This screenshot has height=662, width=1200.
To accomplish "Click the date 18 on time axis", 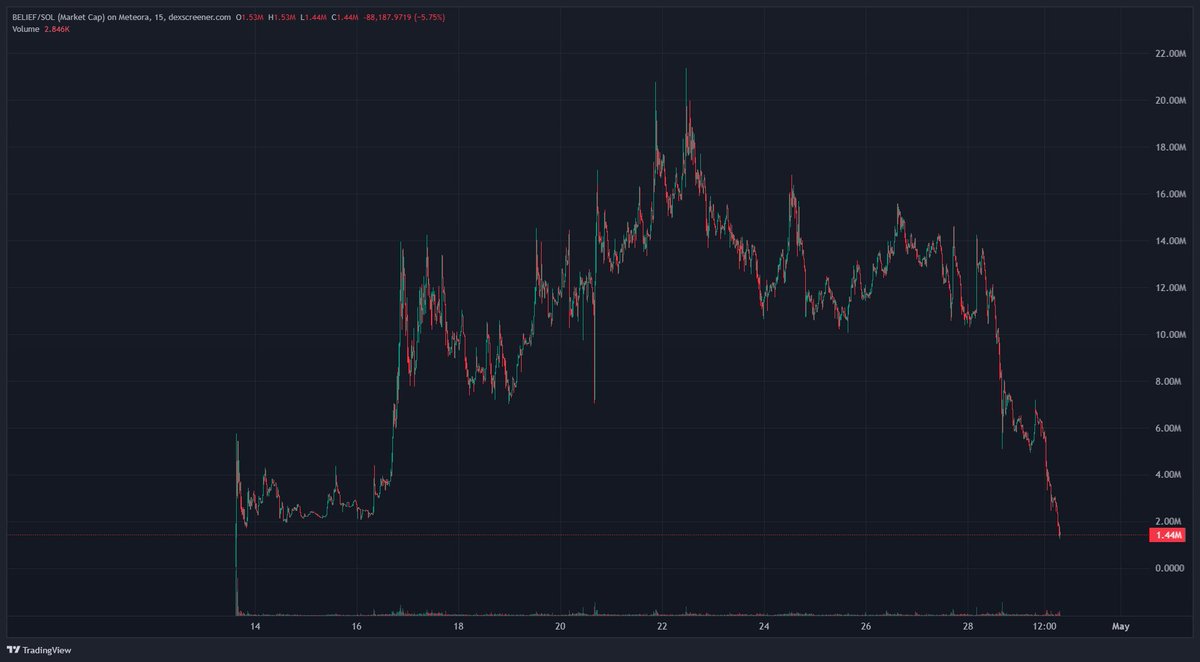I will point(458,627).
